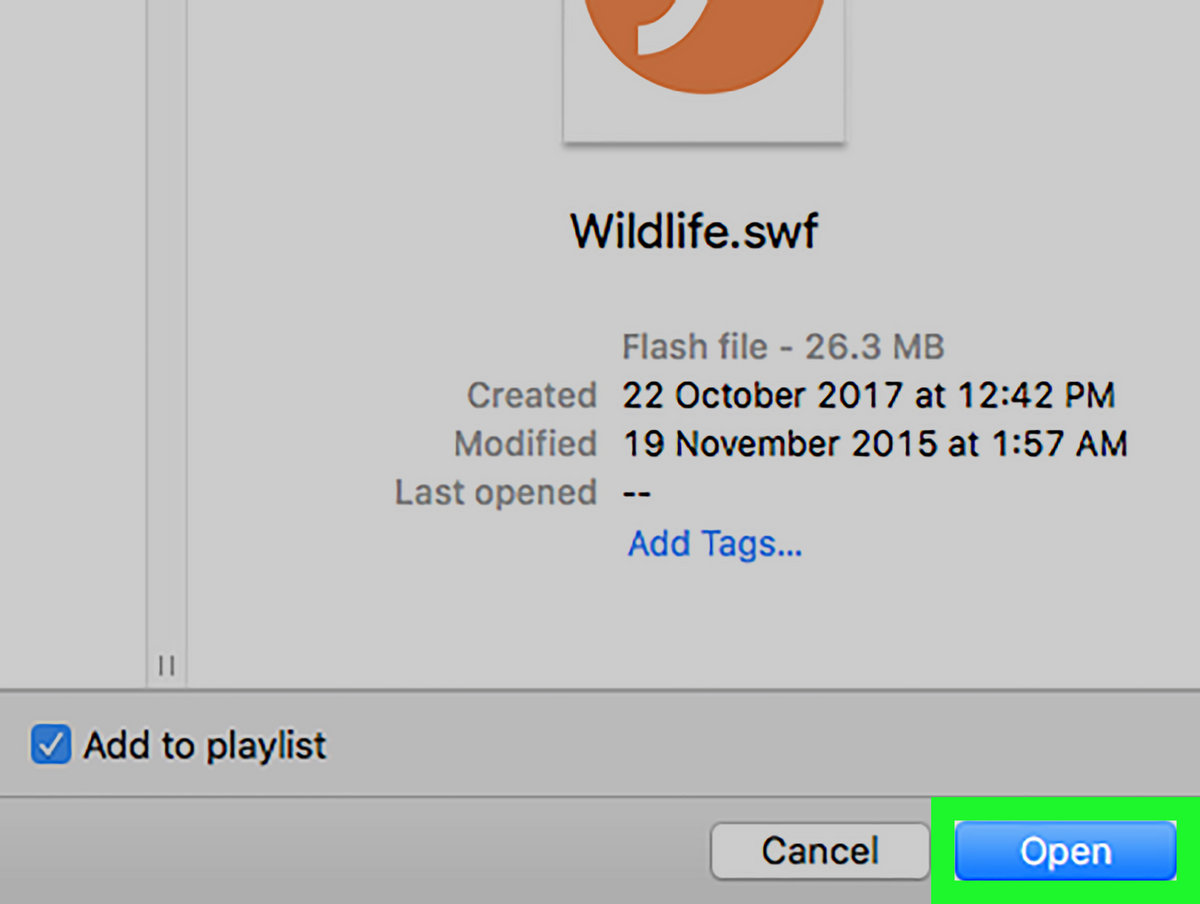Click the Last opened field label
The height and width of the screenshot is (904, 1200).
(495, 492)
